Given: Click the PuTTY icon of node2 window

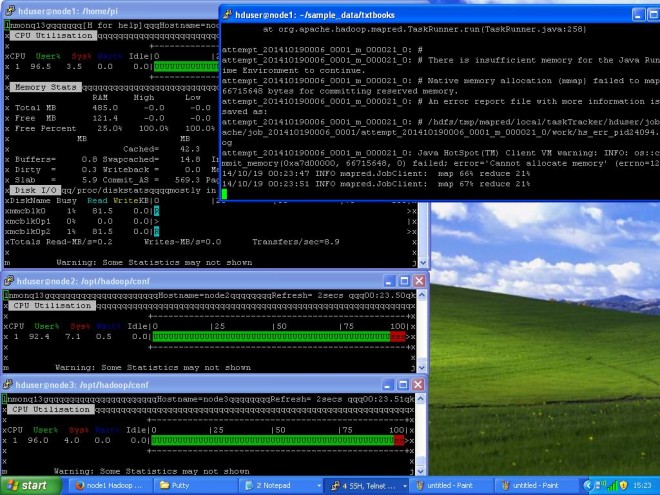Looking at the screenshot, I should pos(9,281).
